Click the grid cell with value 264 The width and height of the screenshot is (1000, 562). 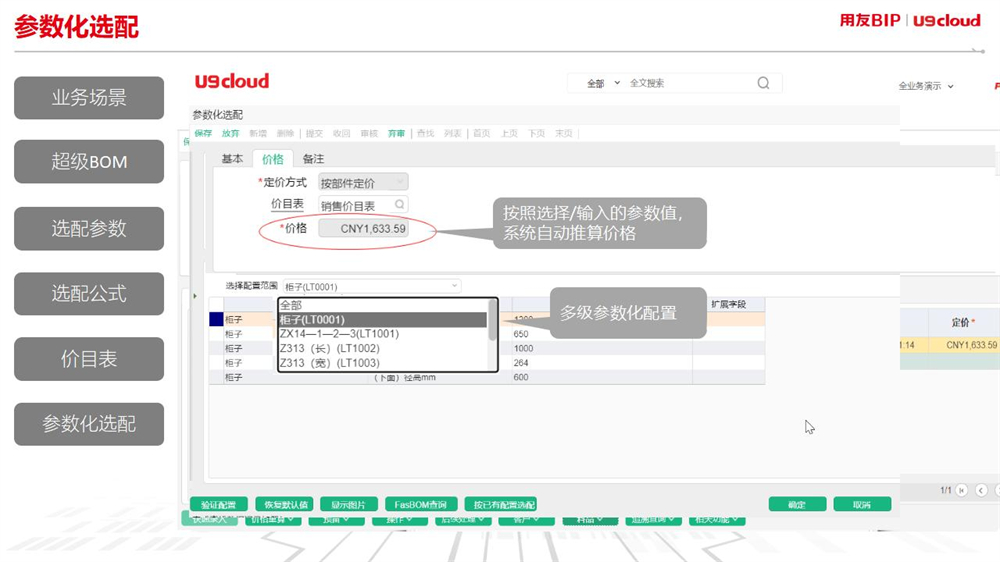pyautogui.click(x=601, y=362)
